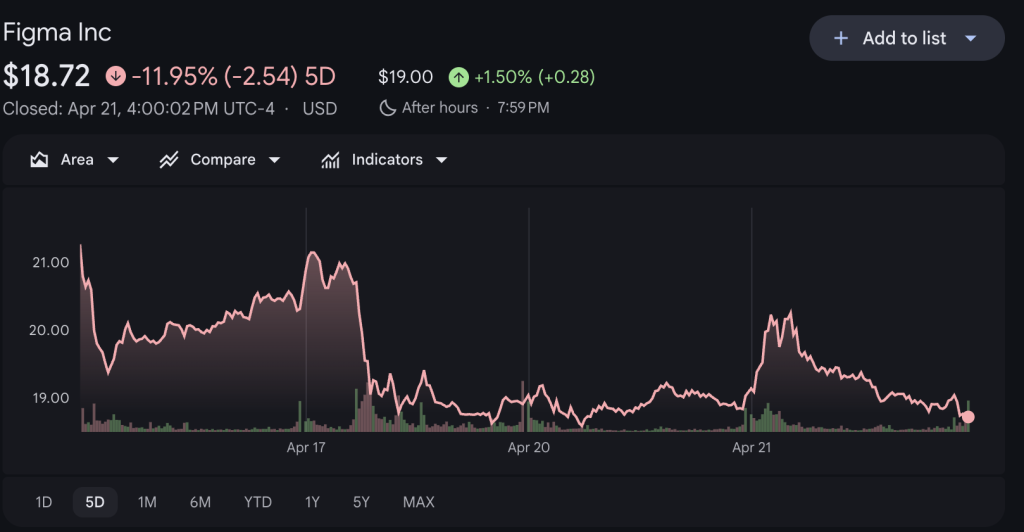This screenshot has height=532, width=1024.
Task: Click the green up-arrow after-hours icon
Action: click(x=458, y=77)
